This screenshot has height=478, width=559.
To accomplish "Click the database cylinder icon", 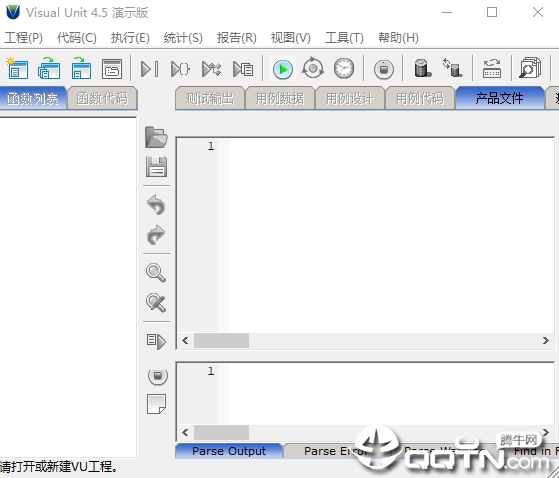I will tap(423, 68).
